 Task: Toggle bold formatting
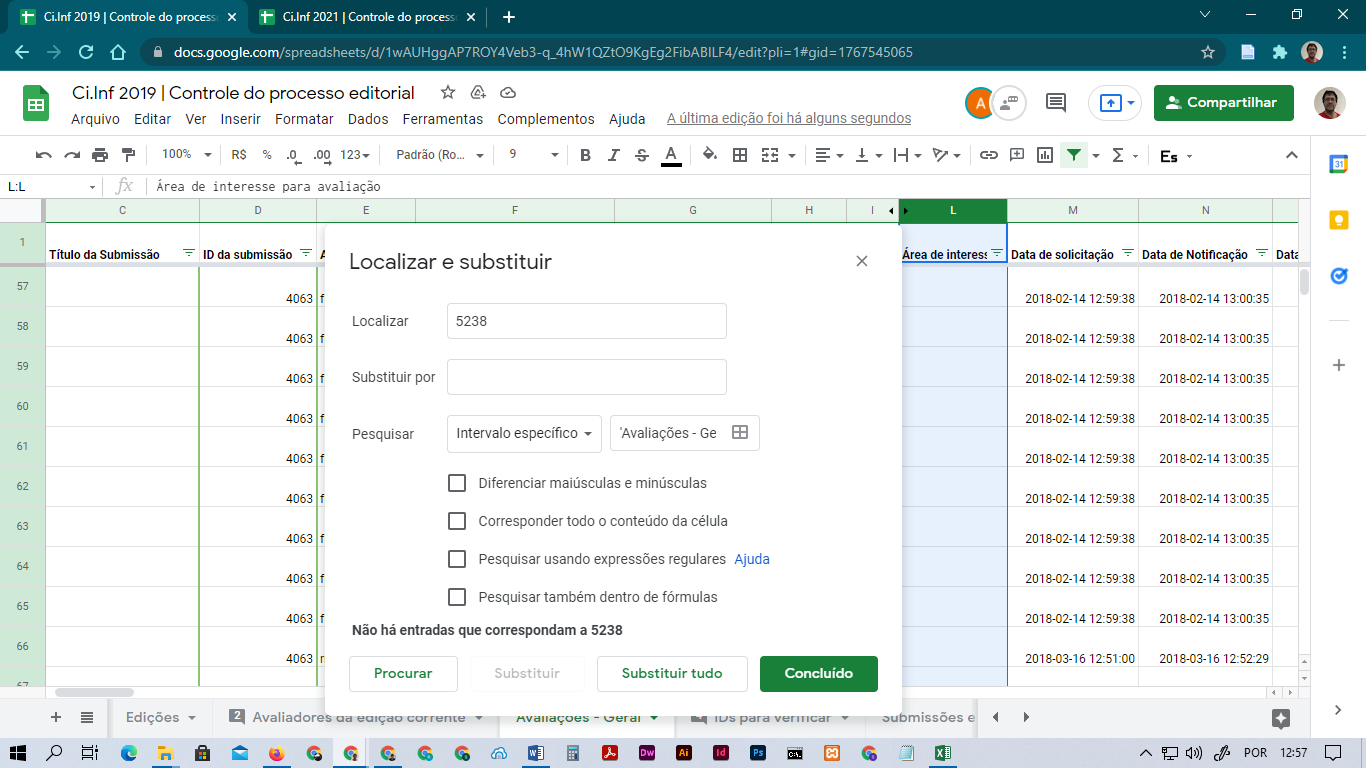click(x=586, y=155)
